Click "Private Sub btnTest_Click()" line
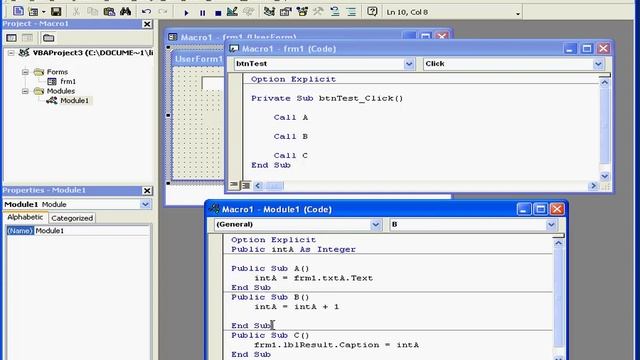This screenshot has width=640, height=360. (327, 98)
